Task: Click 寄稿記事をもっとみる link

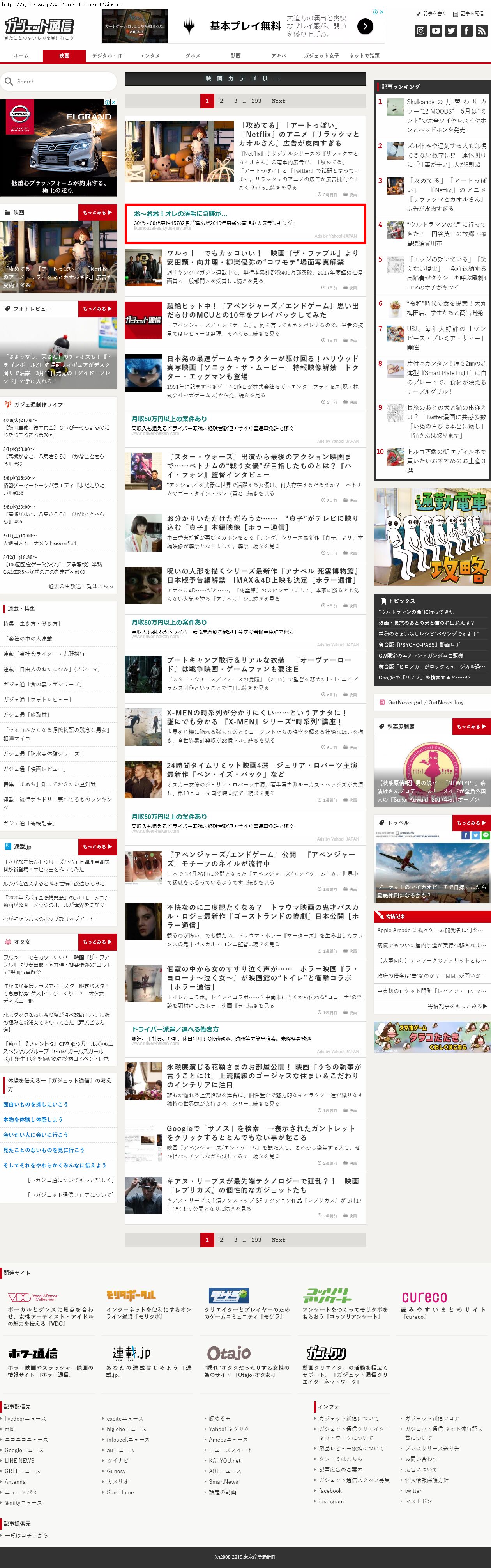Action: coord(457,1006)
